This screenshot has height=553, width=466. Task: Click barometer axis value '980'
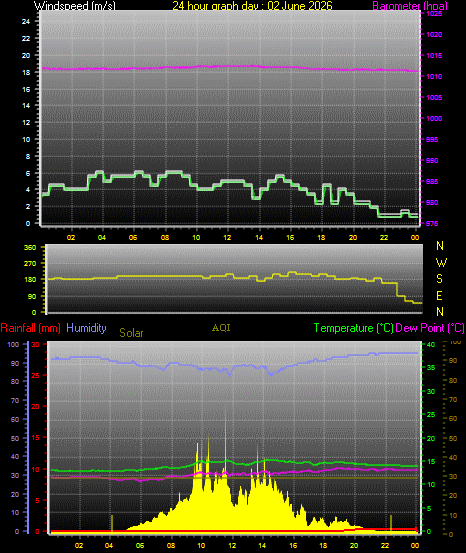click(432, 202)
